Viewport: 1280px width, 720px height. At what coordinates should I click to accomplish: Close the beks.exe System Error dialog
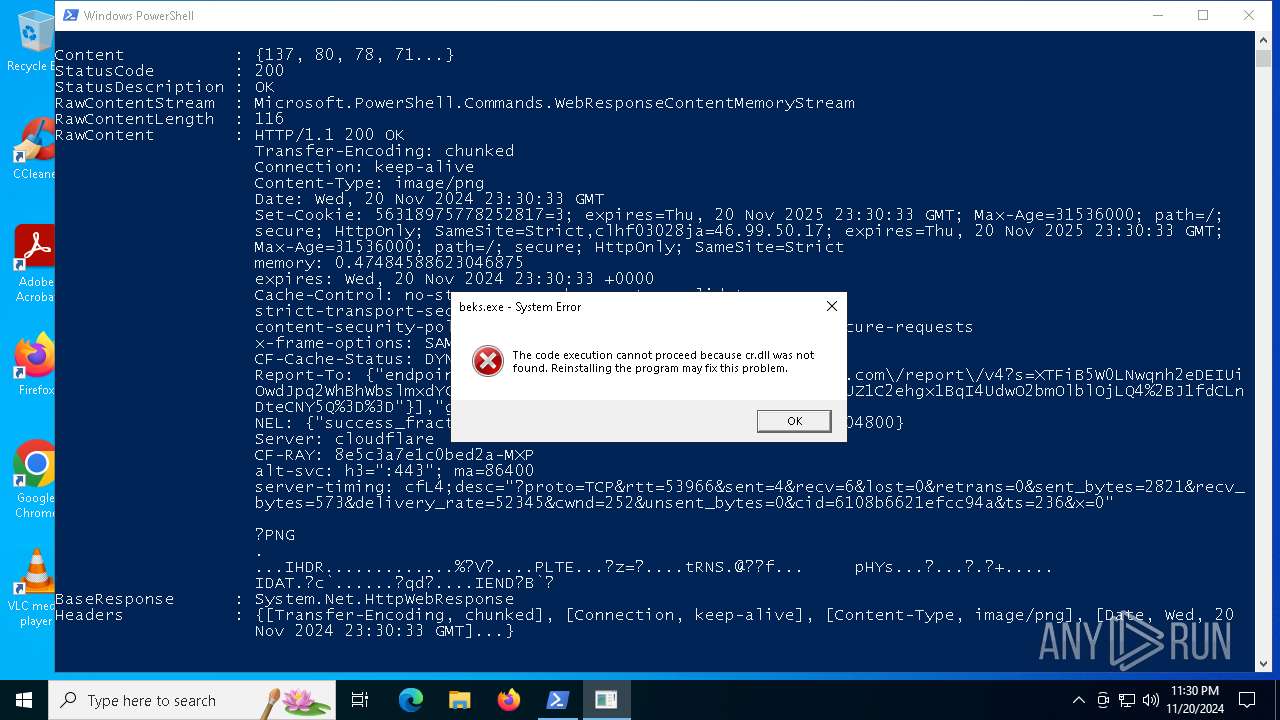pyautogui.click(x=831, y=306)
